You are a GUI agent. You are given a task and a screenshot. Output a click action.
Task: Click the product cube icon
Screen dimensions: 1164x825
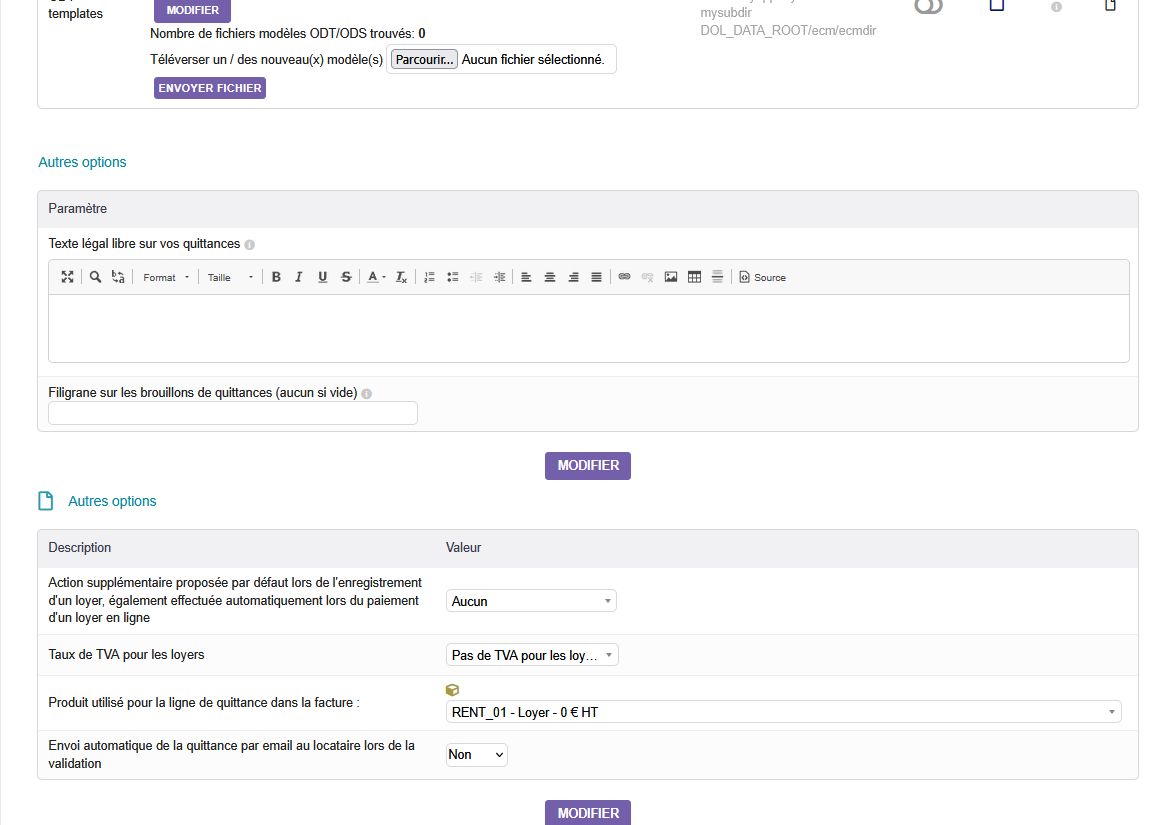pos(452,690)
